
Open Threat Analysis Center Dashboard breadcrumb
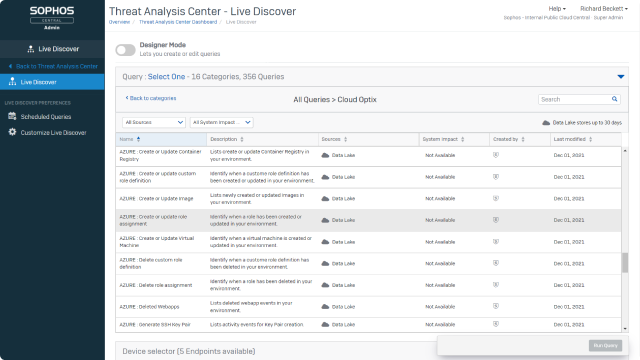click(178, 22)
